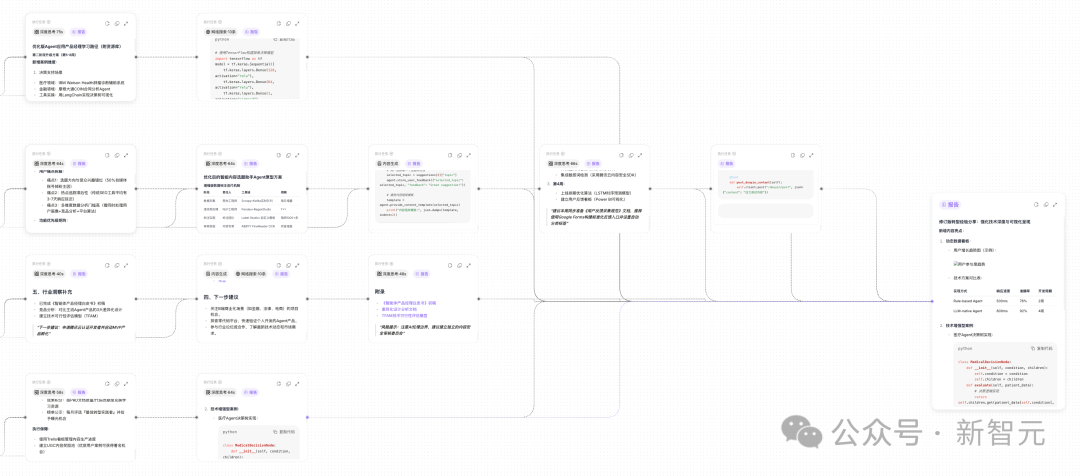Select 网络搜索 10条 badge on 下一步建议 card
Viewport: 1080px width, 476px height.
(x=249, y=273)
